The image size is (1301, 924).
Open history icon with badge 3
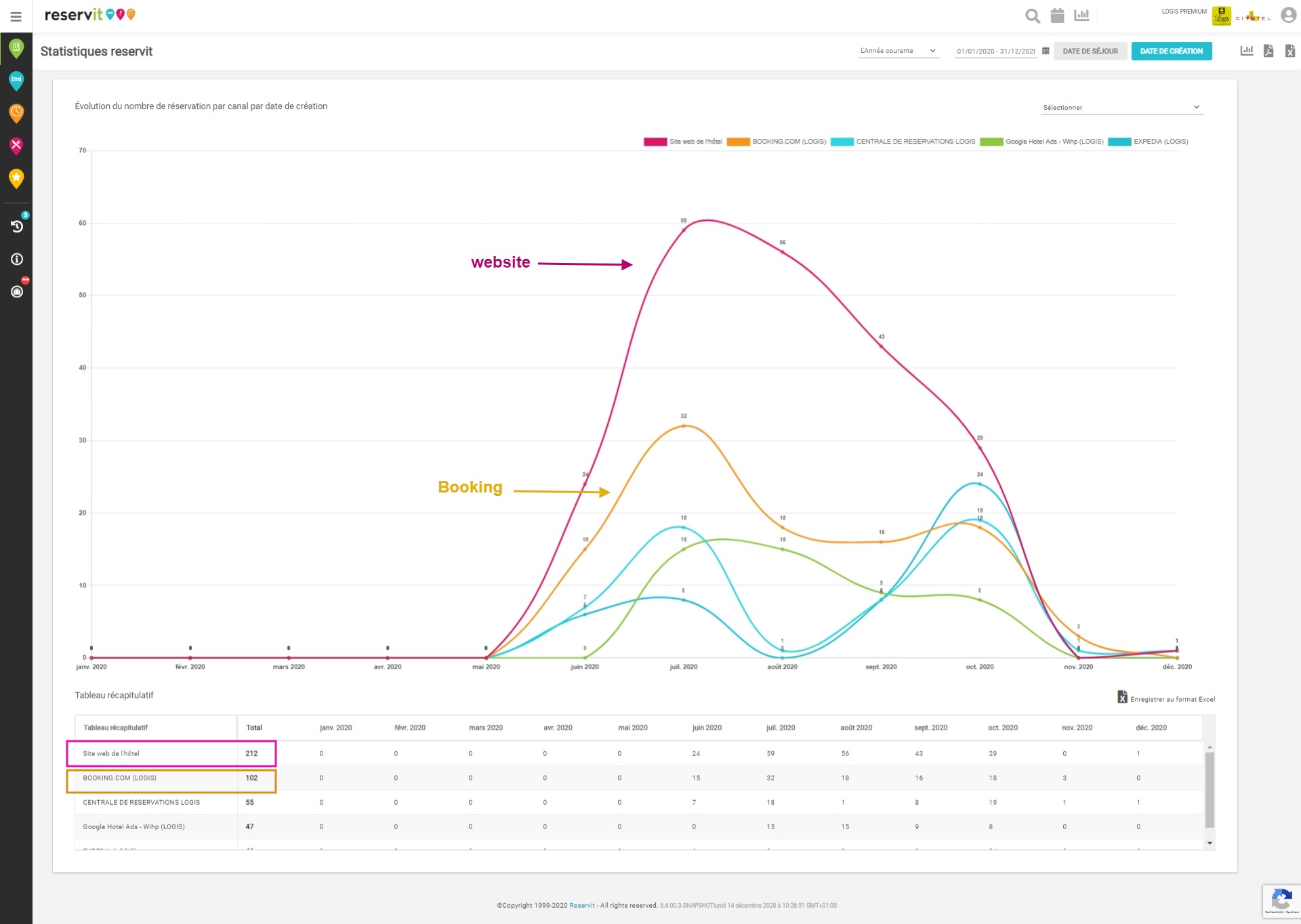click(18, 226)
